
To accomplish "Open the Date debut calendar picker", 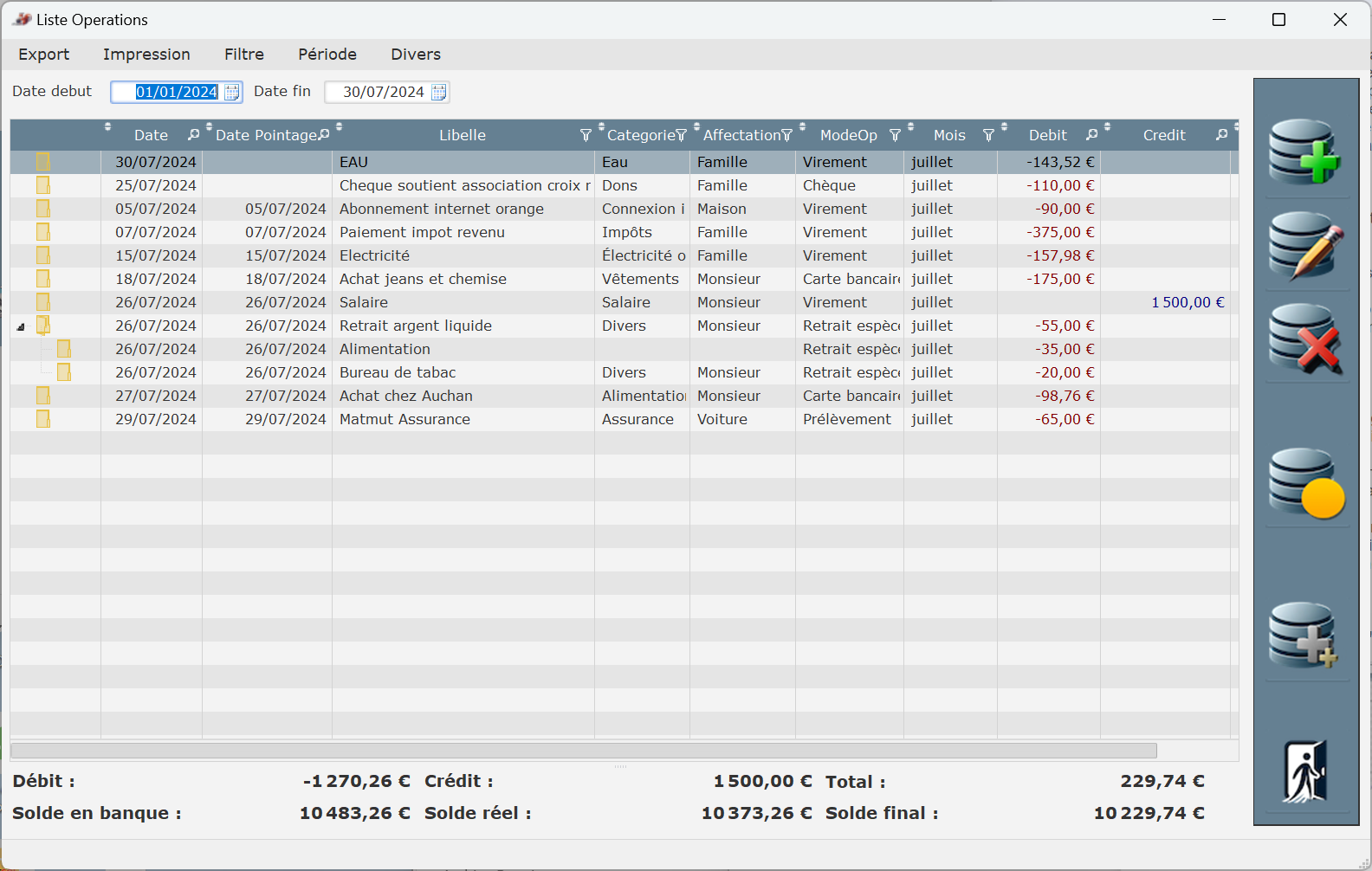I will 232,93.
